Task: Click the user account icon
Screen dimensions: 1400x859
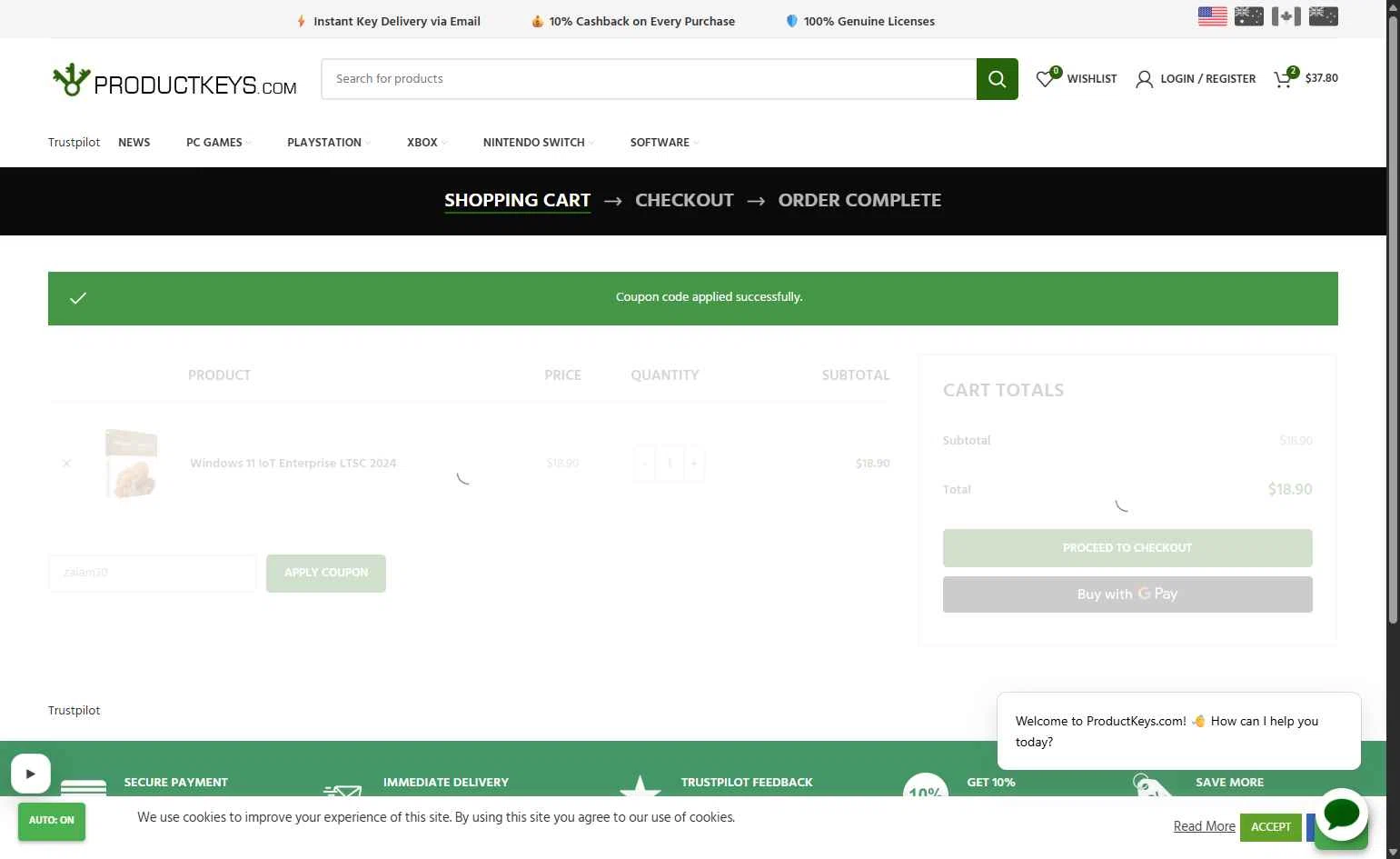Action: click(x=1144, y=79)
